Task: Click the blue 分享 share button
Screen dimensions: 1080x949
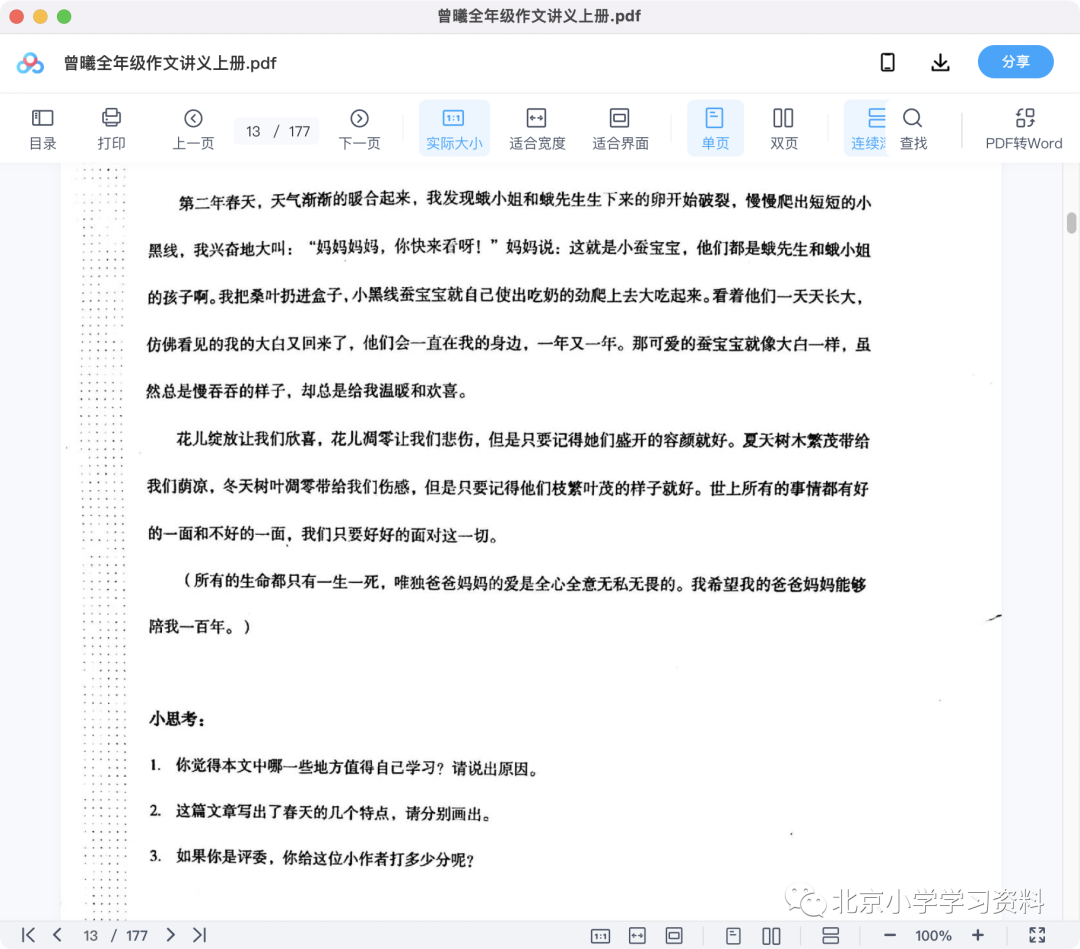Action: 1015,62
